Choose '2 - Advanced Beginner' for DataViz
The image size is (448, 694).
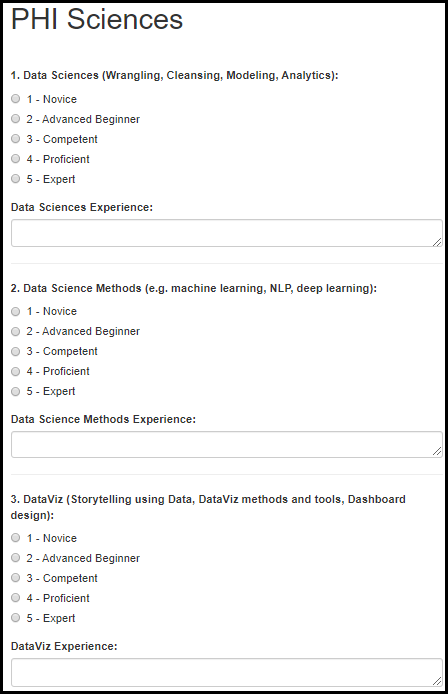(15, 558)
